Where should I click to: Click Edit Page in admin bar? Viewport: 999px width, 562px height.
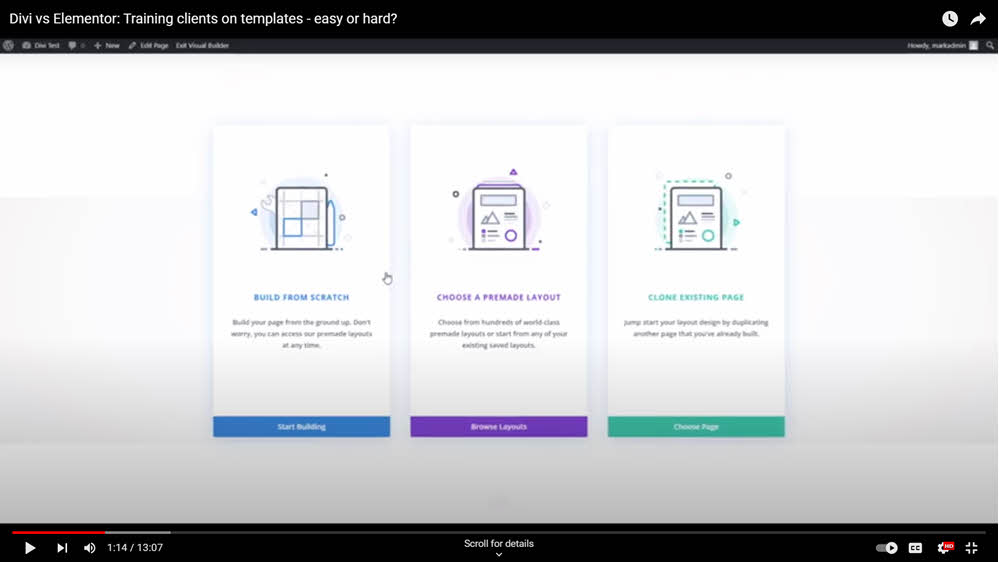148,45
